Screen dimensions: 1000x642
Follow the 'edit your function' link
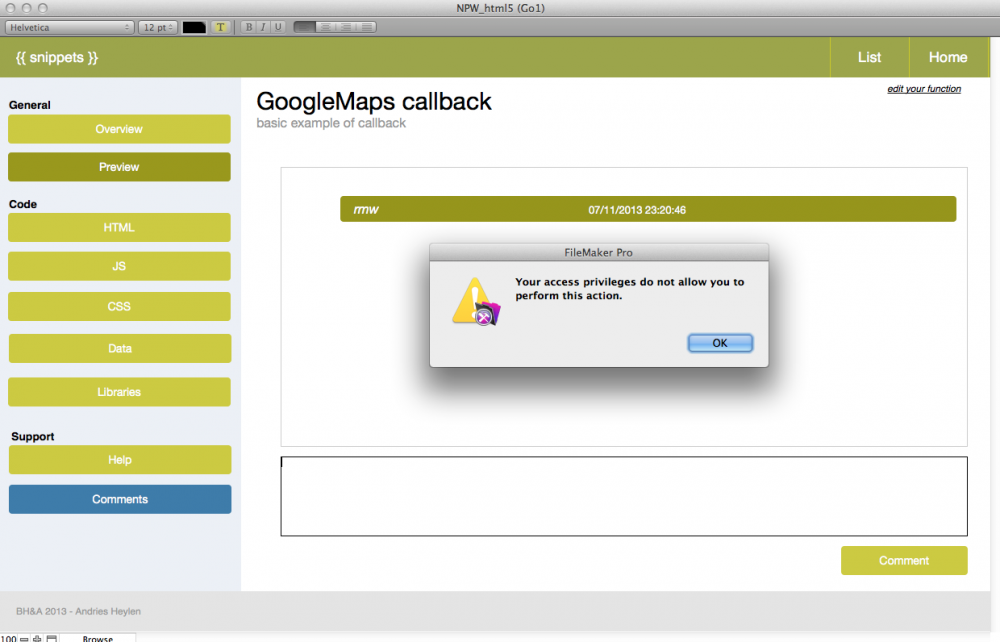[x=924, y=89]
